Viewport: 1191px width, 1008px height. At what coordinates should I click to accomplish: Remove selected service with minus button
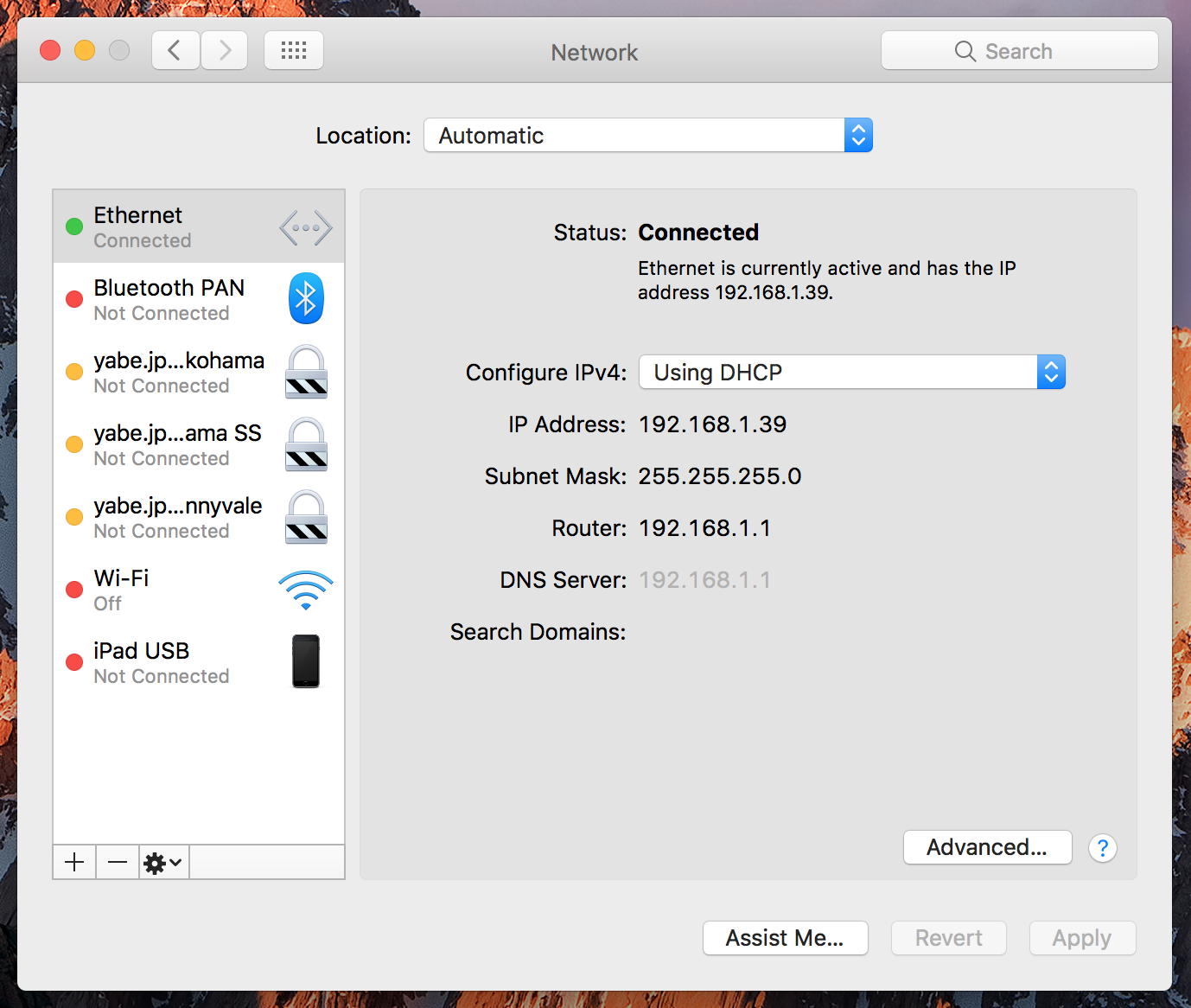118,862
